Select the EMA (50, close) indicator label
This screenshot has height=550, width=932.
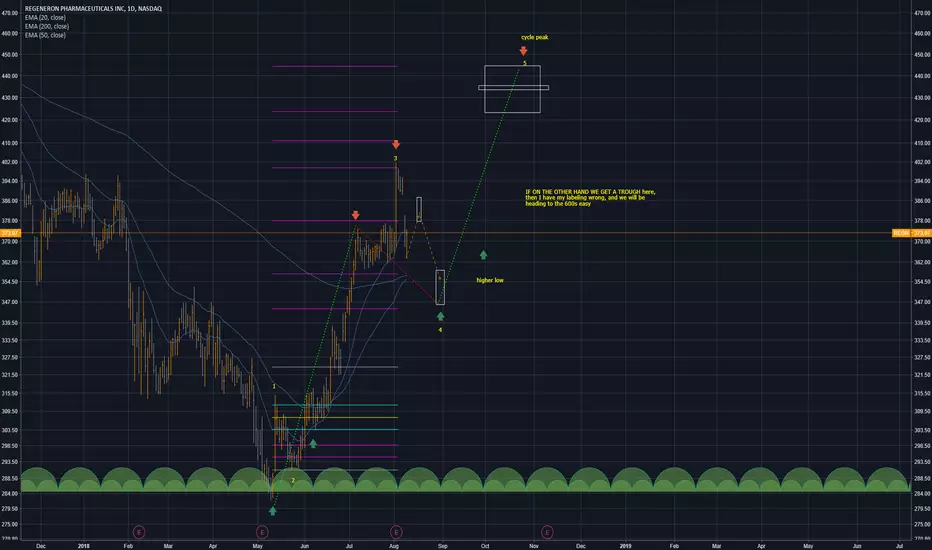pos(45,36)
